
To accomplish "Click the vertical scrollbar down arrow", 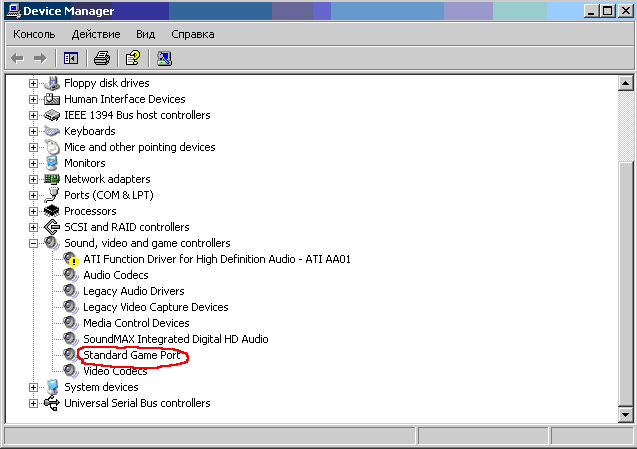I will click(x=626, y=414).
